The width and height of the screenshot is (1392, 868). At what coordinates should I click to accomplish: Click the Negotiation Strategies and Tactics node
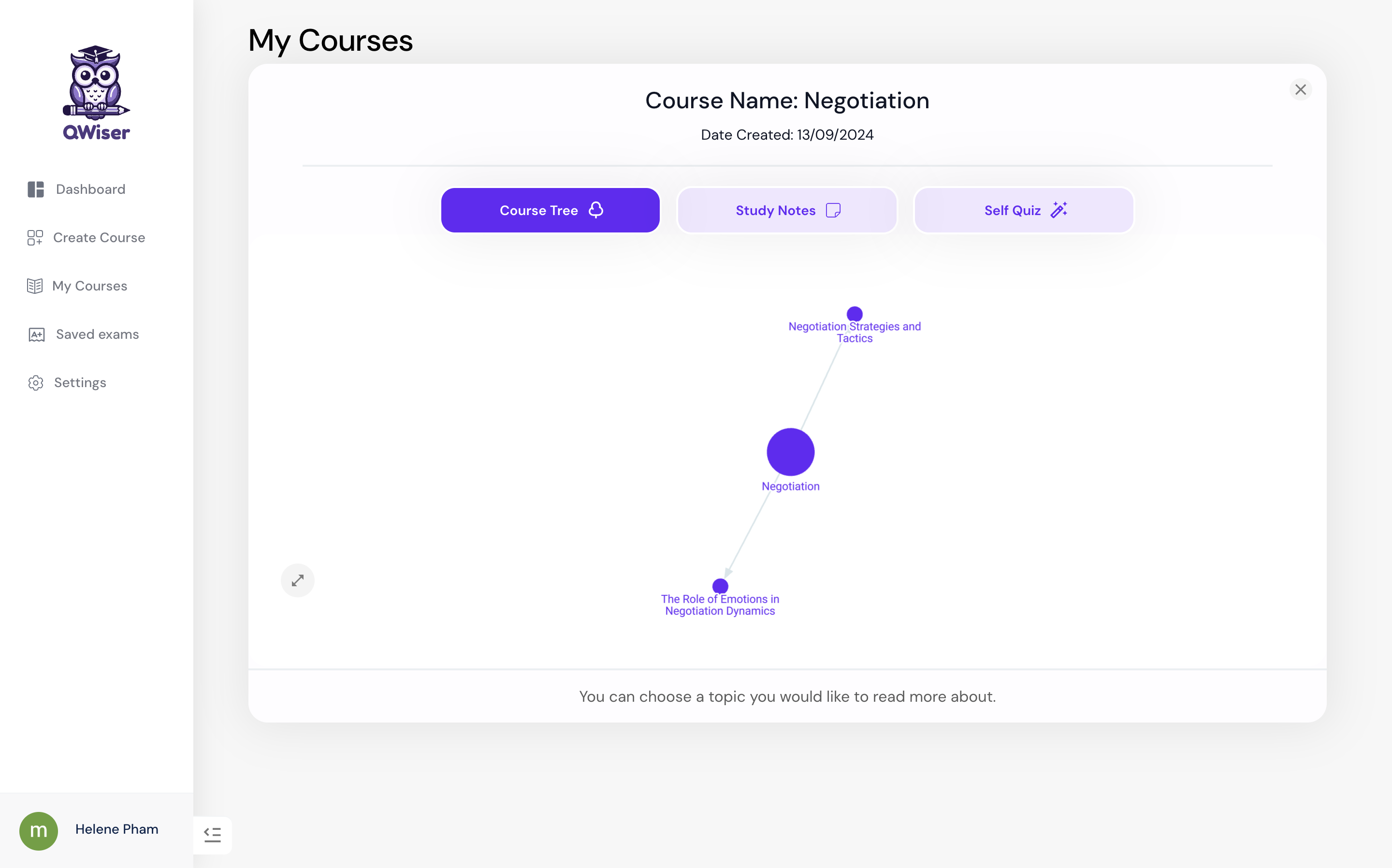(855, 314)
